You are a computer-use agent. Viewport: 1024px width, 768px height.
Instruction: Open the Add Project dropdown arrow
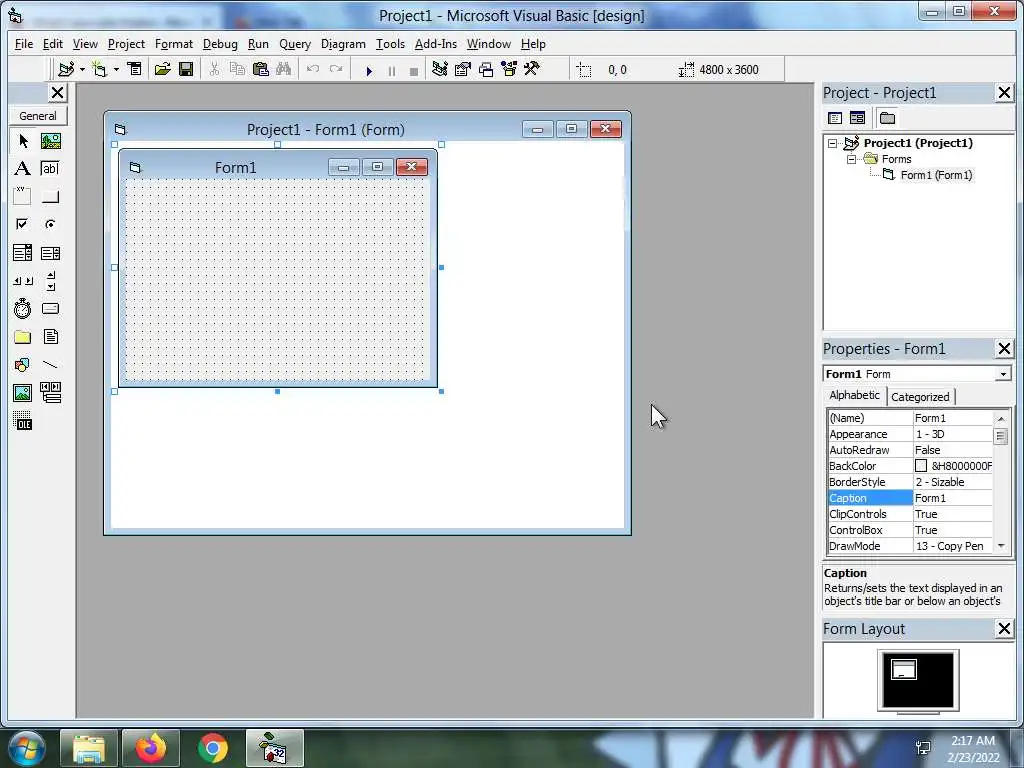point(82,69)
